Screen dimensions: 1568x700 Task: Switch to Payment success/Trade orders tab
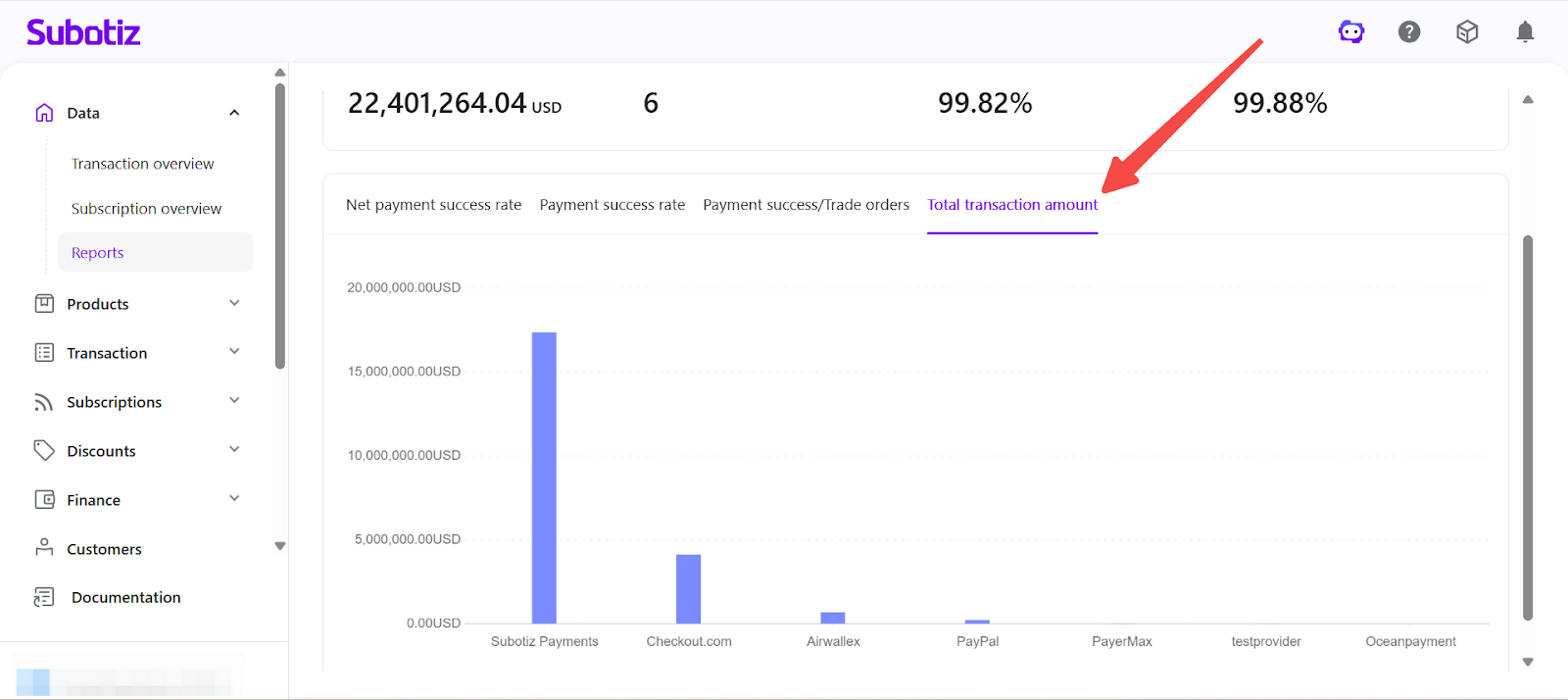(806, 205)
